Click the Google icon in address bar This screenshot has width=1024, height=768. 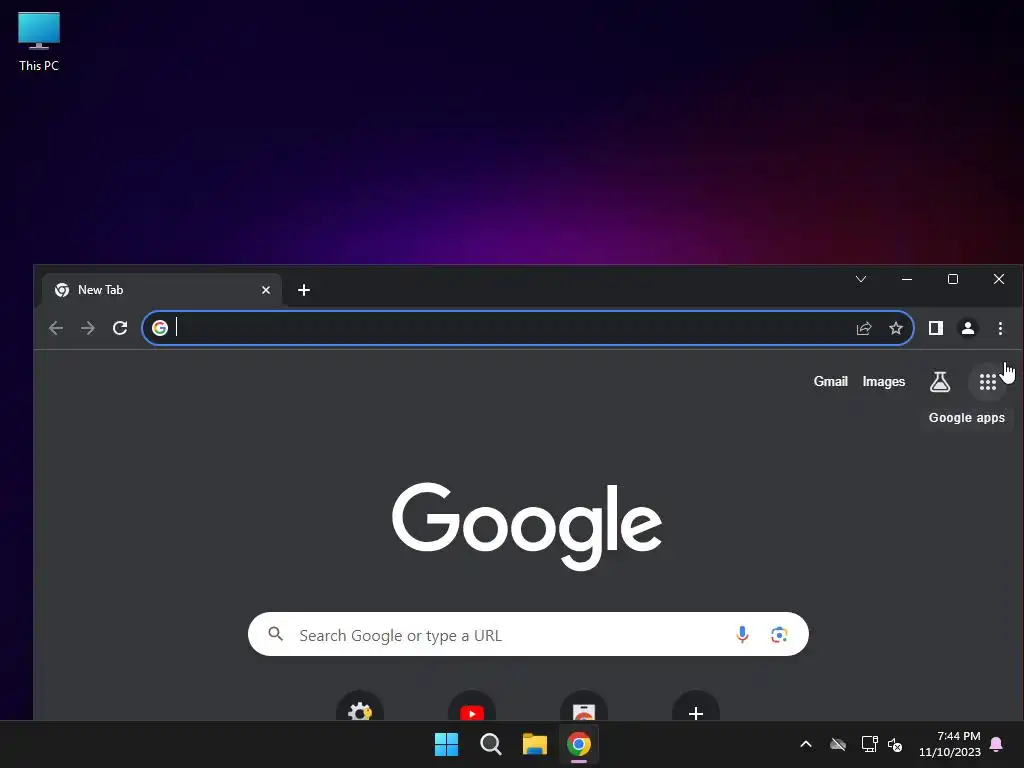(160, 328)
